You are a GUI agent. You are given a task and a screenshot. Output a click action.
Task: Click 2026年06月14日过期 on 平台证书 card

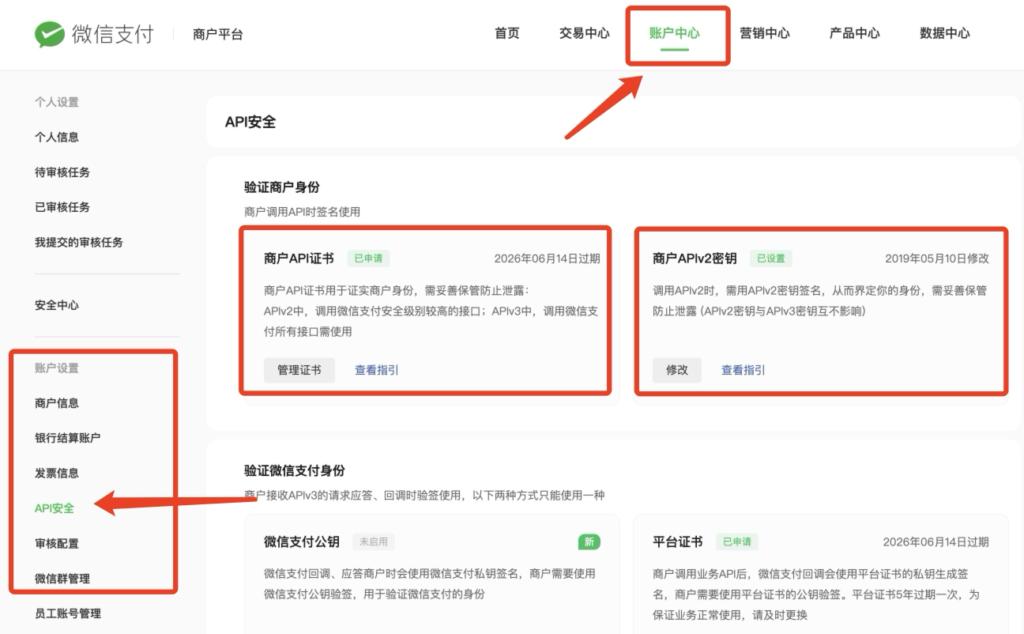tap(936, 542)
